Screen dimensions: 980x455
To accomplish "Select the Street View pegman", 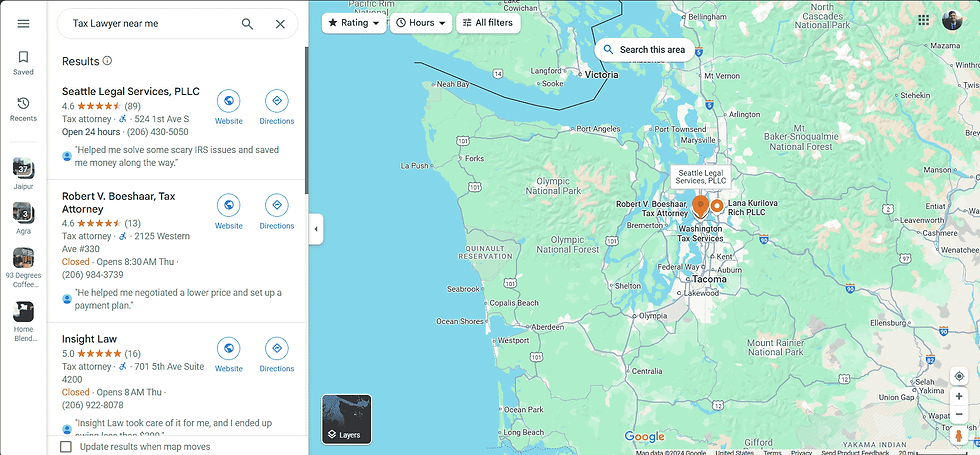I will click(x=958, y=435).
